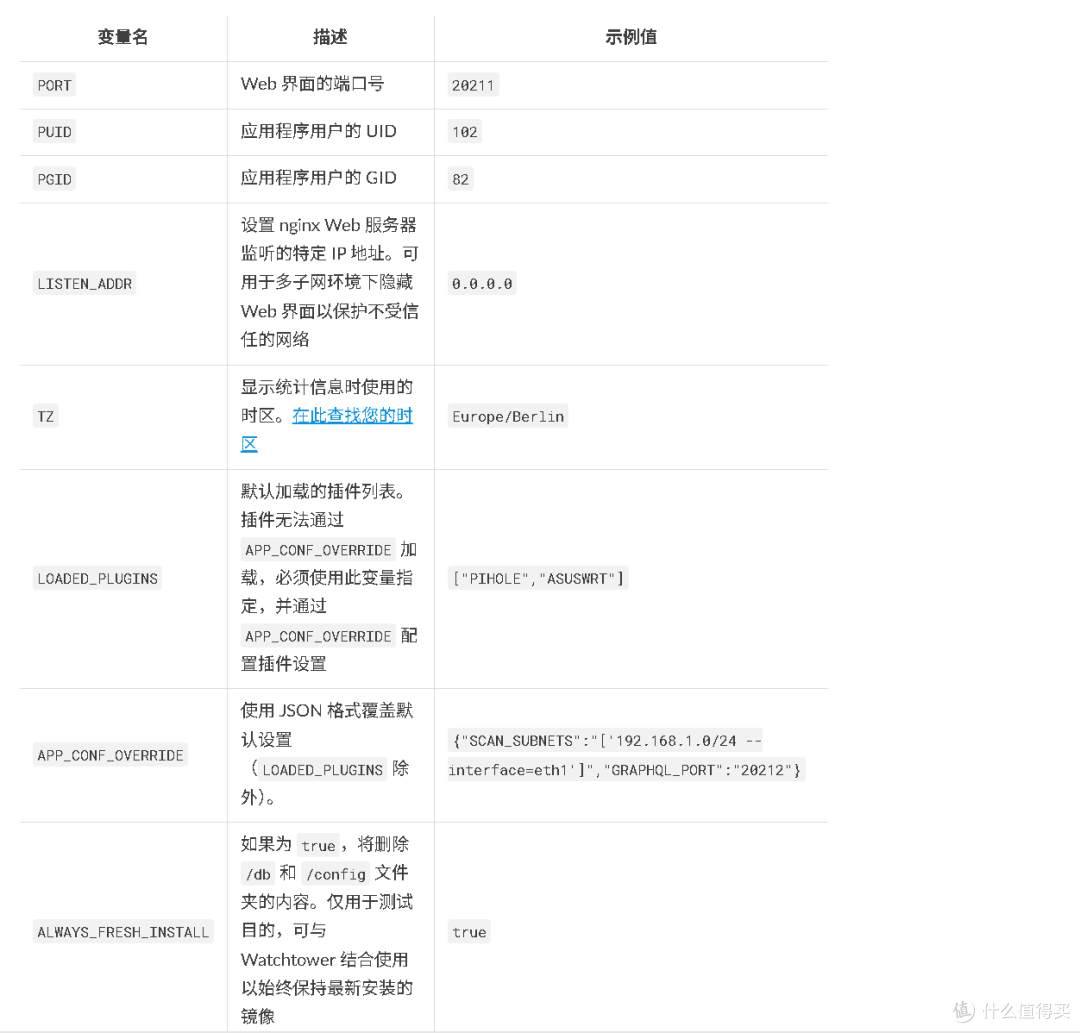This screenshot has width=1080, height=1033.
Task: Click the SCAN_SUBNETS JSON example value
Action: point(625,755)
